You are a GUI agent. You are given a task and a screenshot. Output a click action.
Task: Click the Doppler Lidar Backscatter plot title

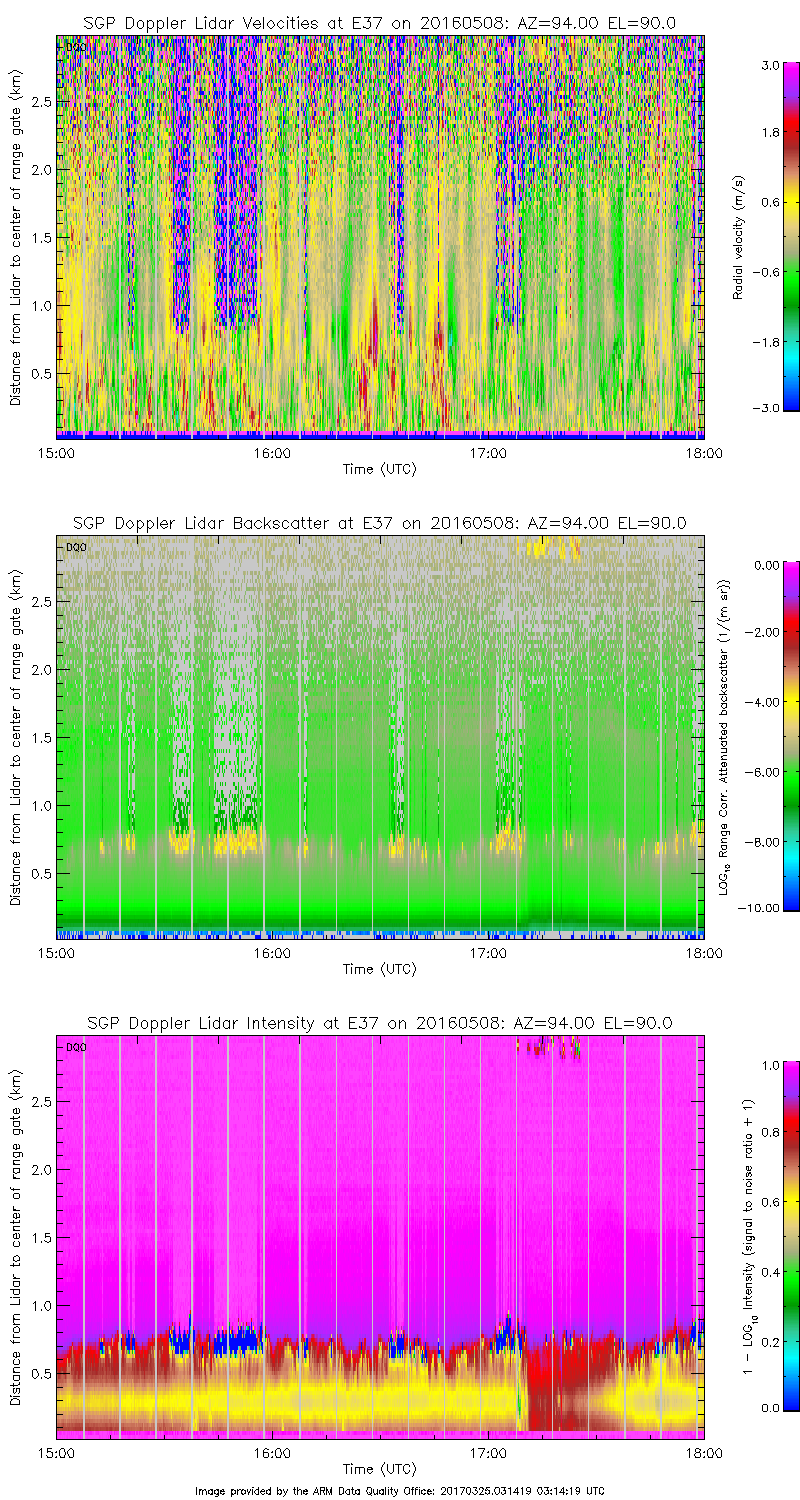[x=379, y=523]
